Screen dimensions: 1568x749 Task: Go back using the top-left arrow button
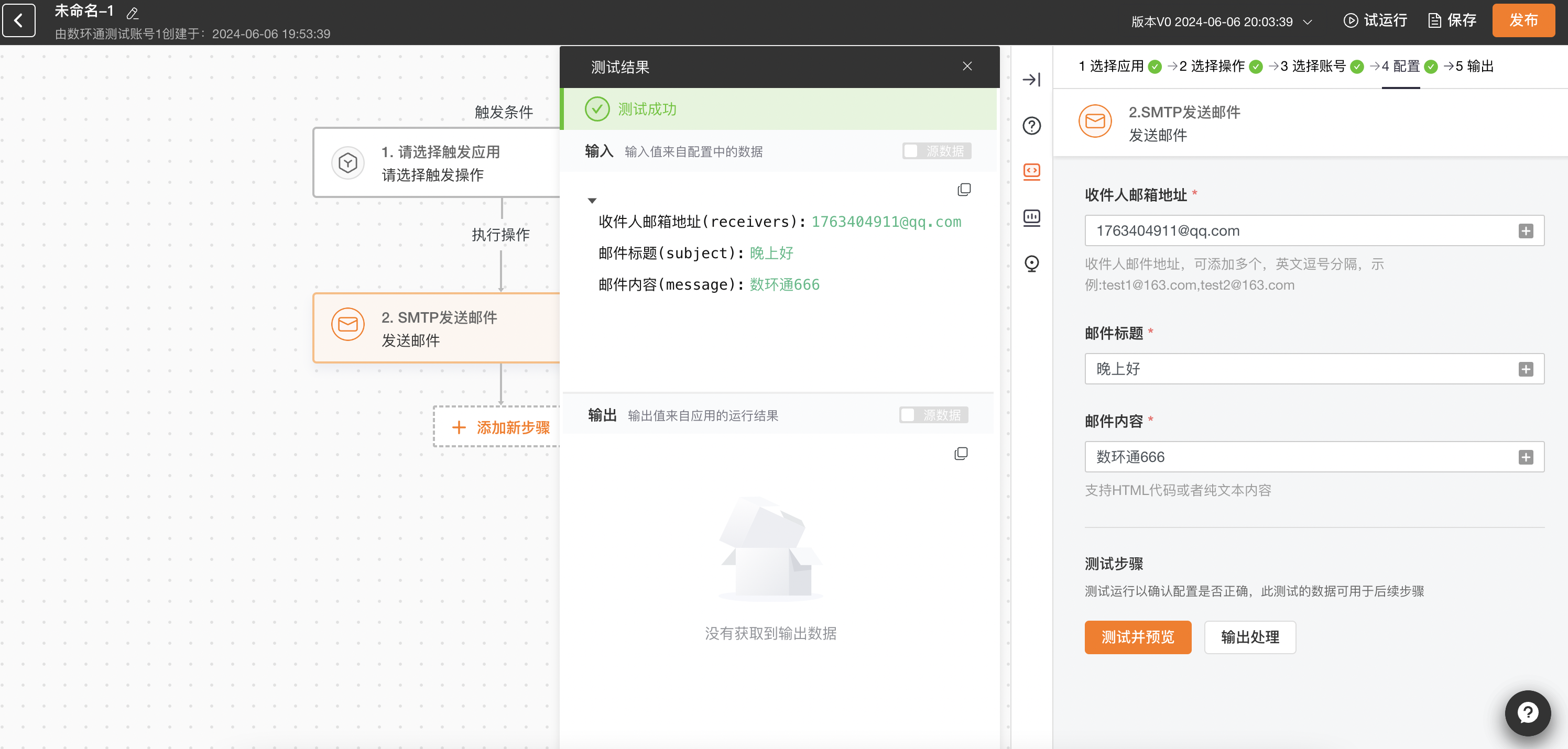click(19, 20)
